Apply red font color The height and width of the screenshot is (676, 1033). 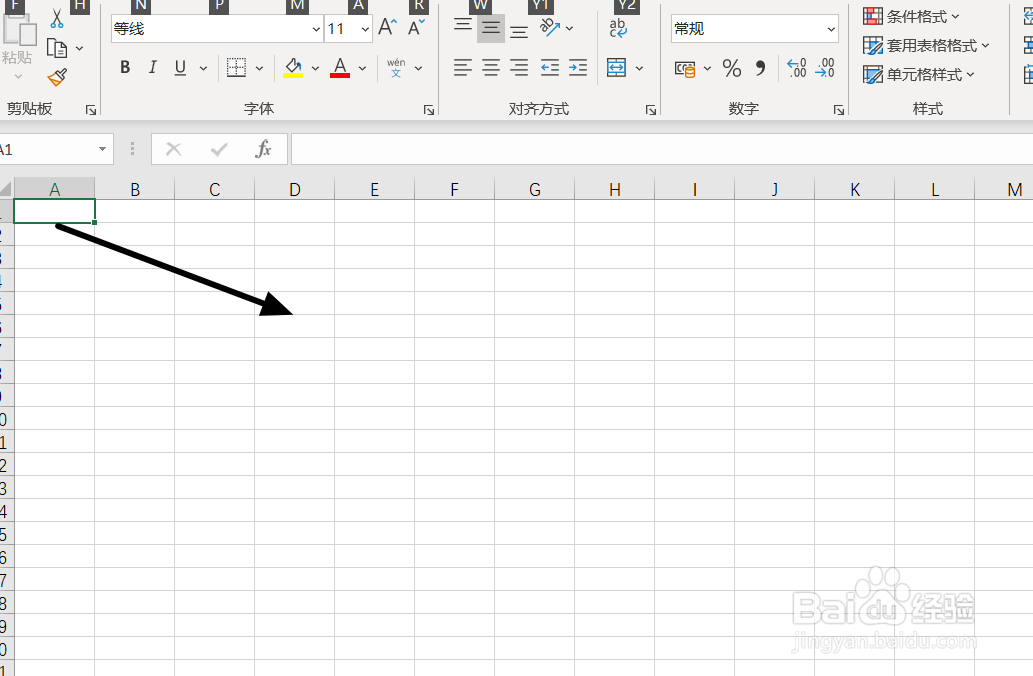tap(340, 67)
